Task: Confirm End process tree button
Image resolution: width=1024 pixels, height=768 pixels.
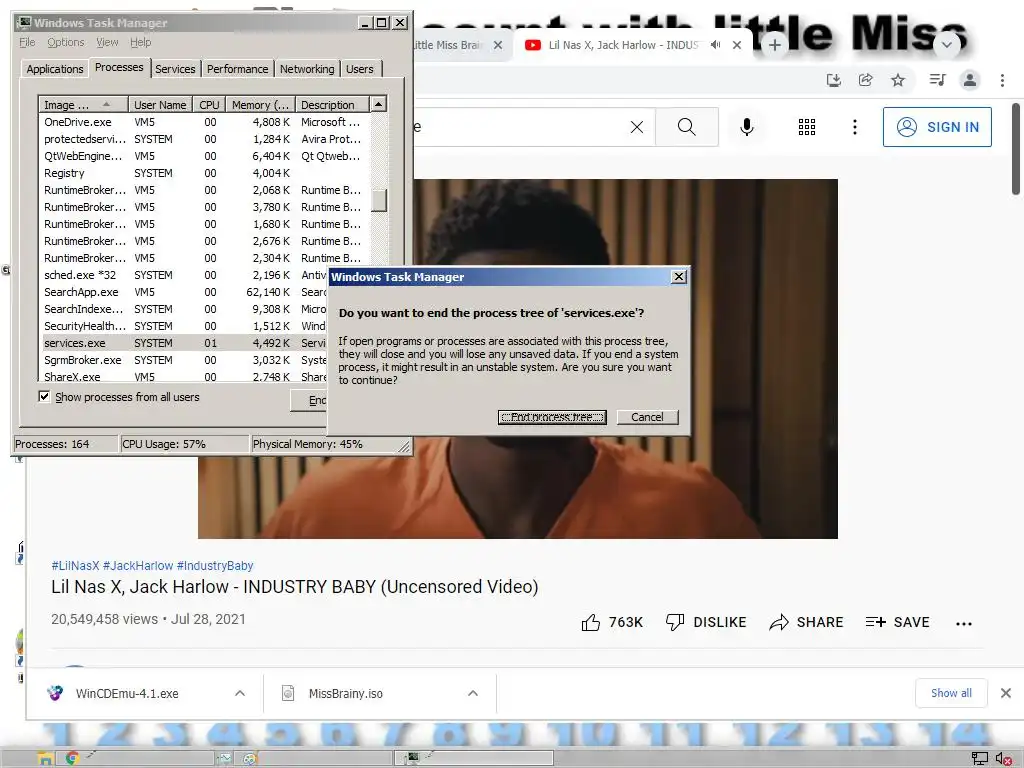Action: (x=552, y=417)
